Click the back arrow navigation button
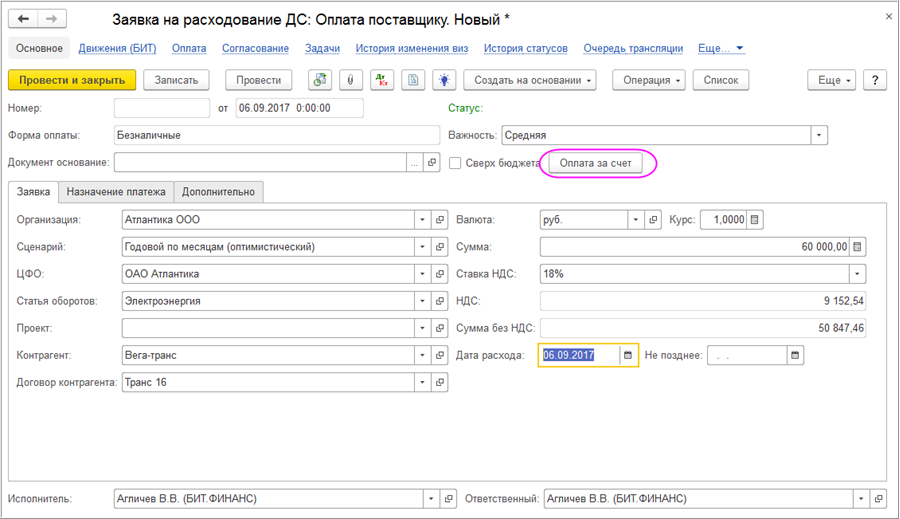This screenshot has height=519, width=900. pos(23,19)
